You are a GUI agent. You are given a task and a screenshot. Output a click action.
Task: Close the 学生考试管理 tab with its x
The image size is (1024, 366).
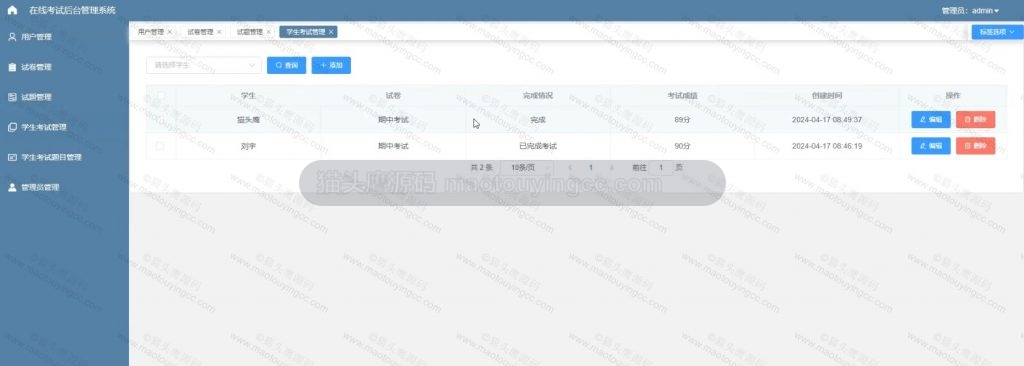[332, 31]
